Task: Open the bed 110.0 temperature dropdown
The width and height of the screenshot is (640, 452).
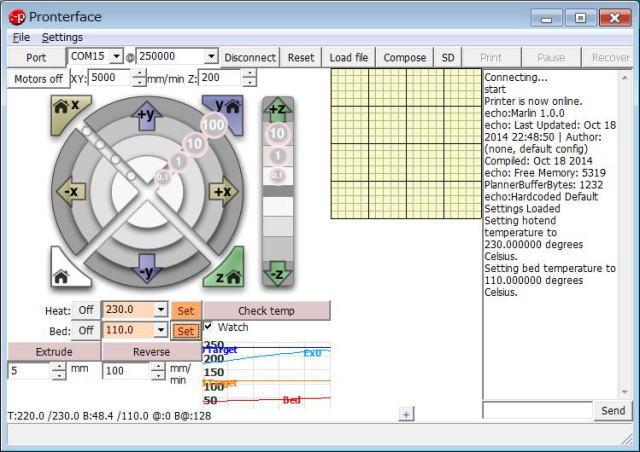Action: click(161, 330)
